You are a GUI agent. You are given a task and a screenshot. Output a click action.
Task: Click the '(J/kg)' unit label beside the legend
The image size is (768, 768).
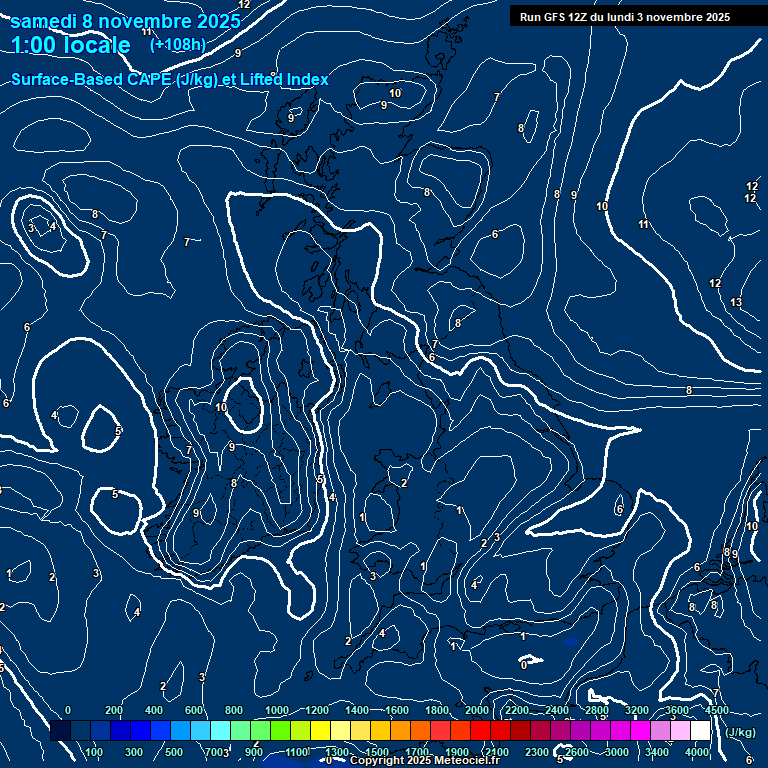click(740, 732)
